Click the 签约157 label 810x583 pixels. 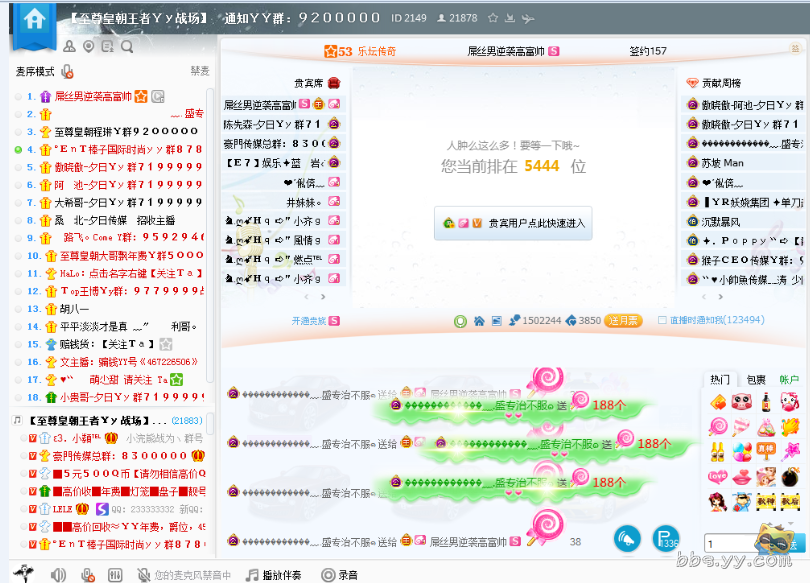tap(648, 51)
